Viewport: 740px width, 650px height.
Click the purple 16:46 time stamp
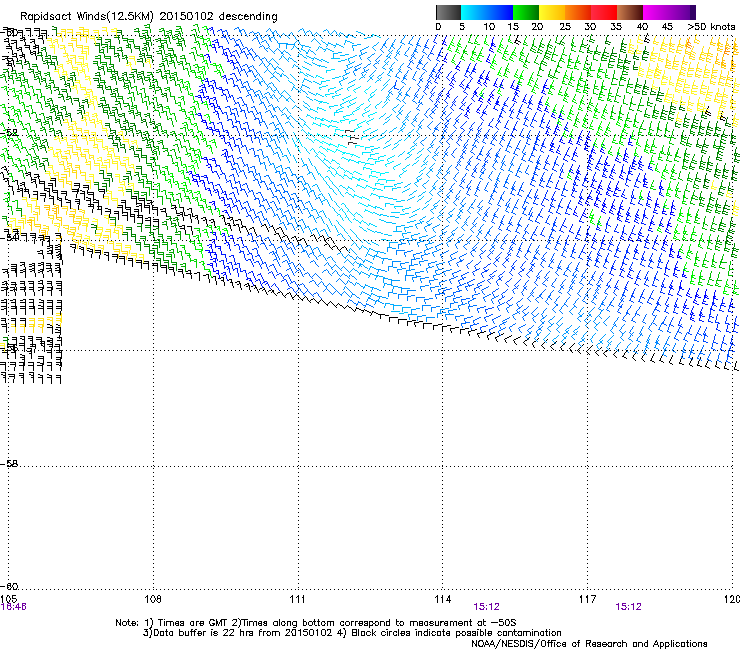coord(14,607)
